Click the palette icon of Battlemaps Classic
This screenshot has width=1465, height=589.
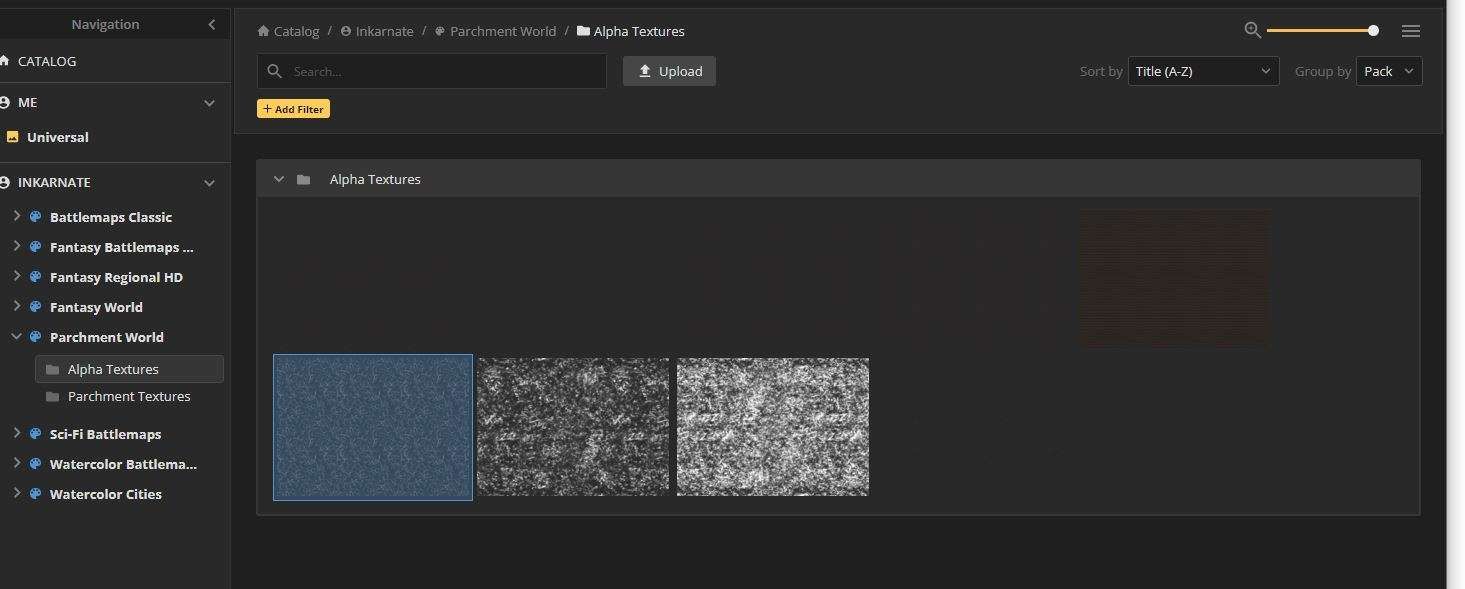coord(35,217)
